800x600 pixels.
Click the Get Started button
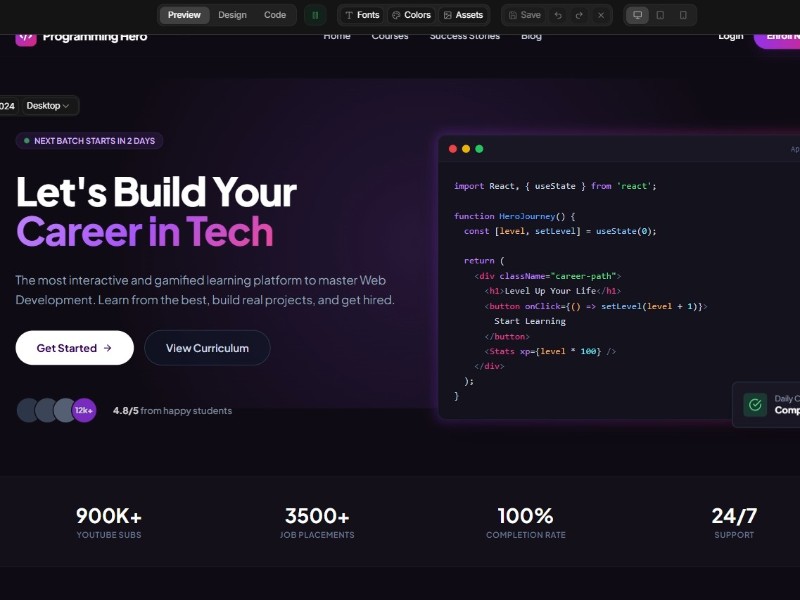pos(74,347)
